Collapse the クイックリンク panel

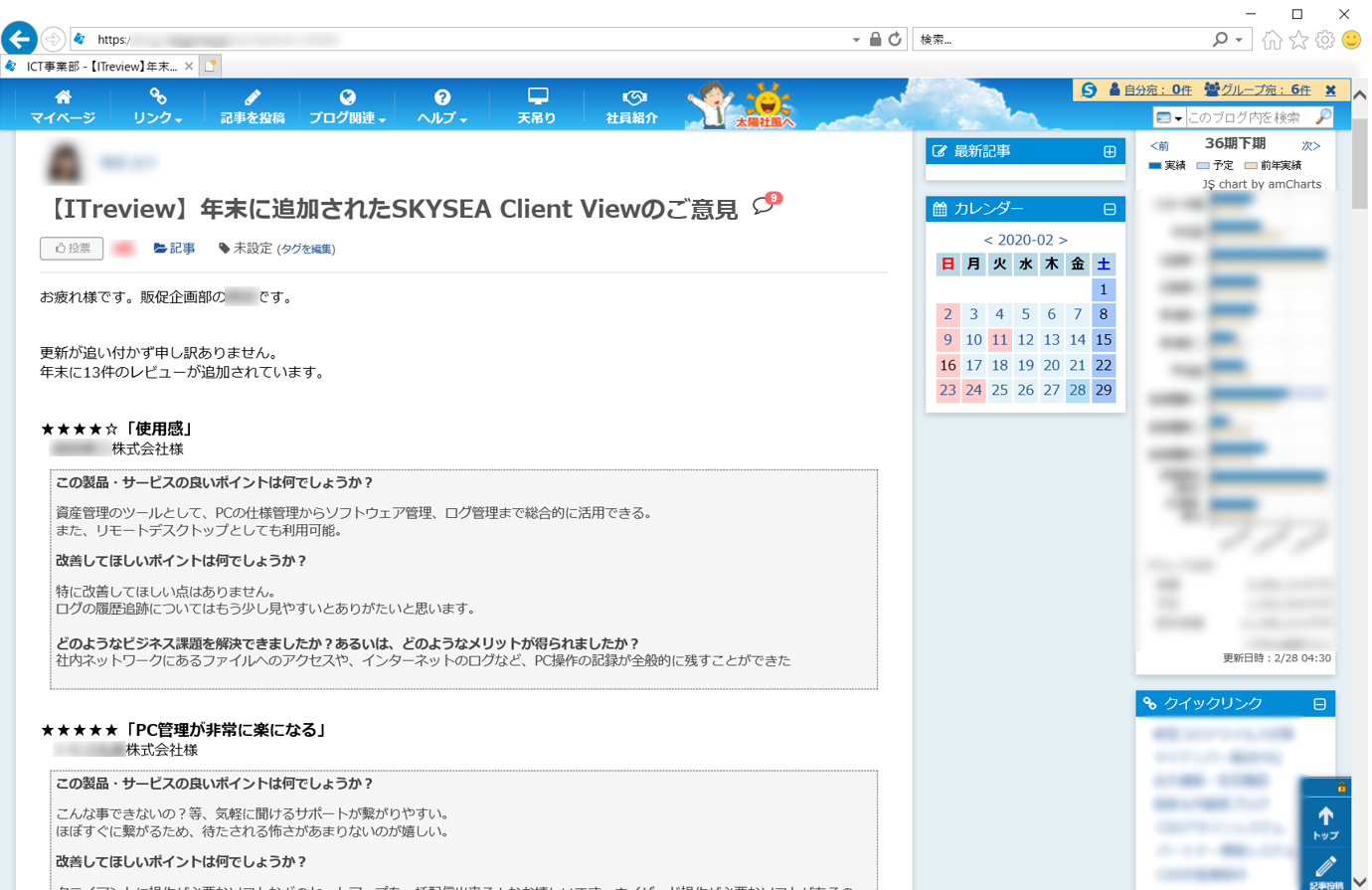pyautogui.click(x=1319, y=704)
